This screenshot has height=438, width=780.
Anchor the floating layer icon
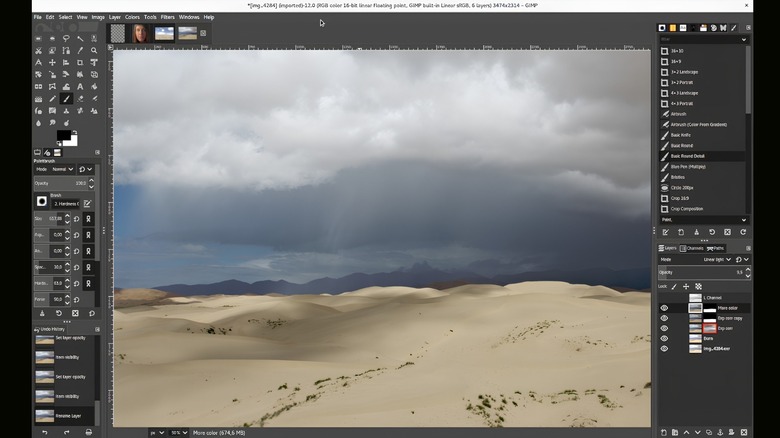click(x=720, y=433)
